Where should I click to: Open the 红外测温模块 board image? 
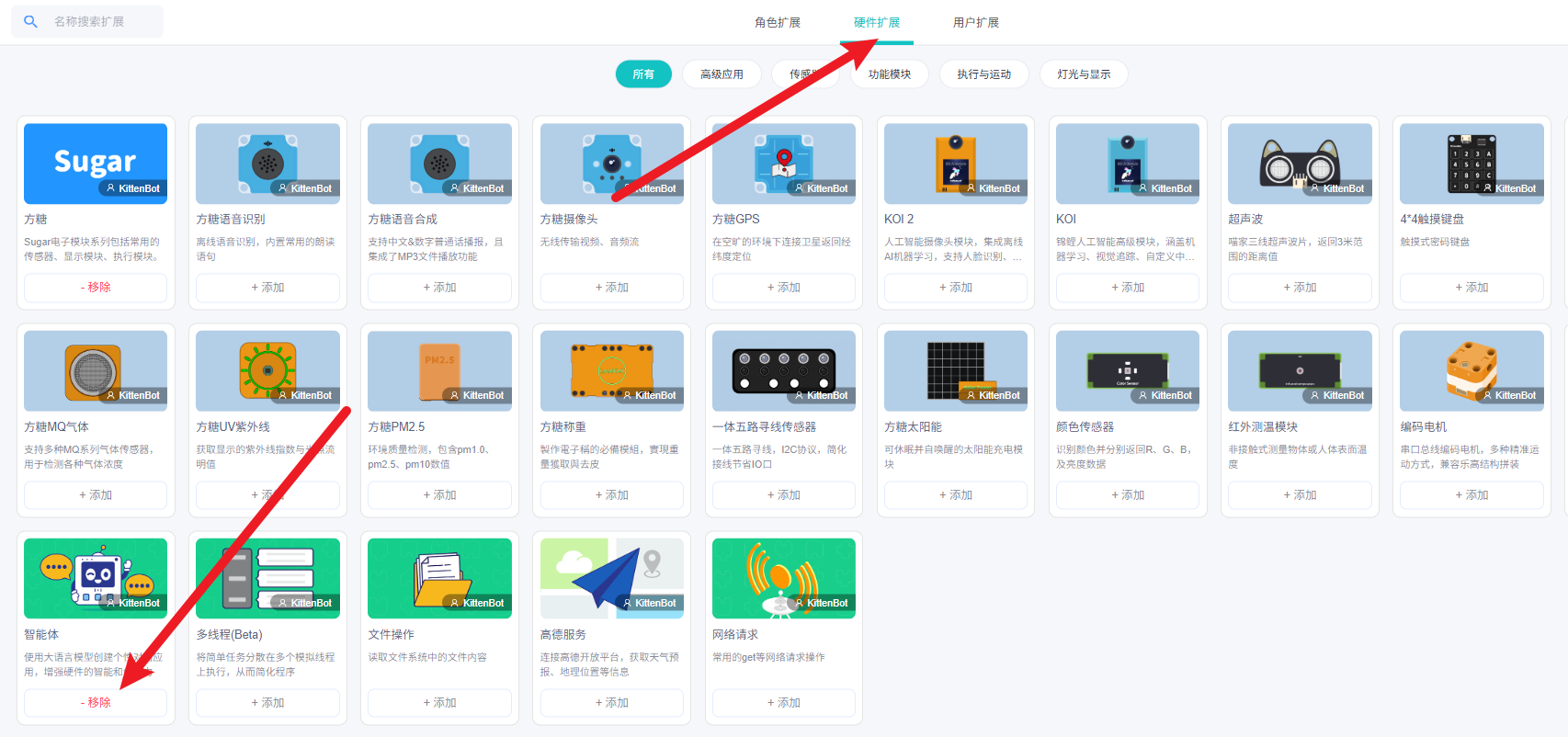(x=1300, y=371)
